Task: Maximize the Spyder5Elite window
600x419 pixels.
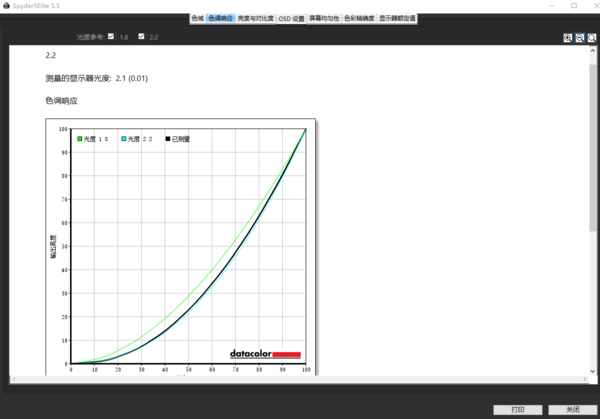Action: [574, 5]
